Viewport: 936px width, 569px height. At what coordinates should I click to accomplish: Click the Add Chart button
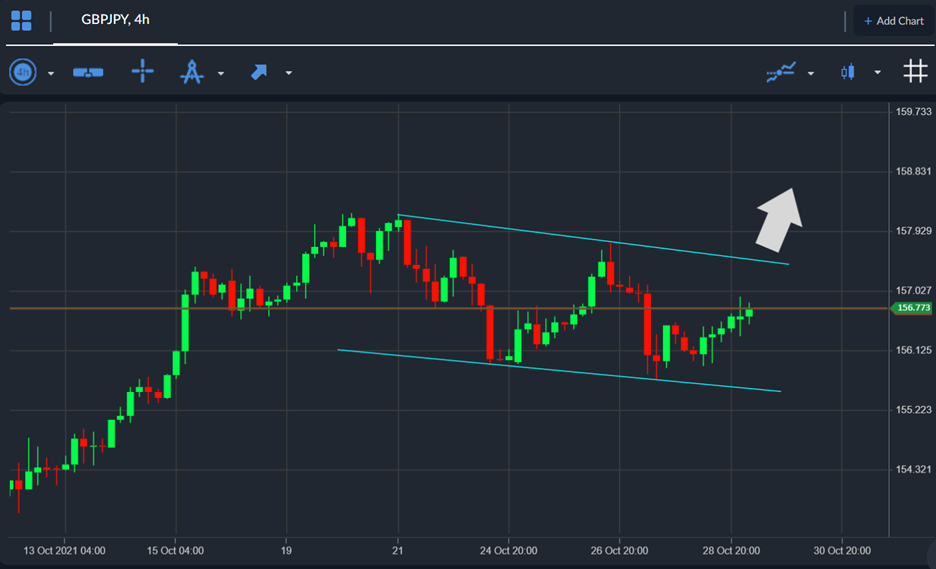click(894, 21)
